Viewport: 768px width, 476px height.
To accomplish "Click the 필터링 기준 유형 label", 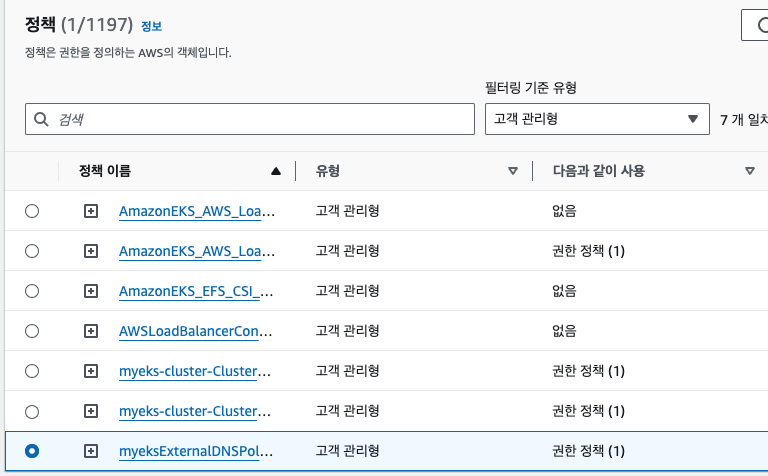I will 530,88.
